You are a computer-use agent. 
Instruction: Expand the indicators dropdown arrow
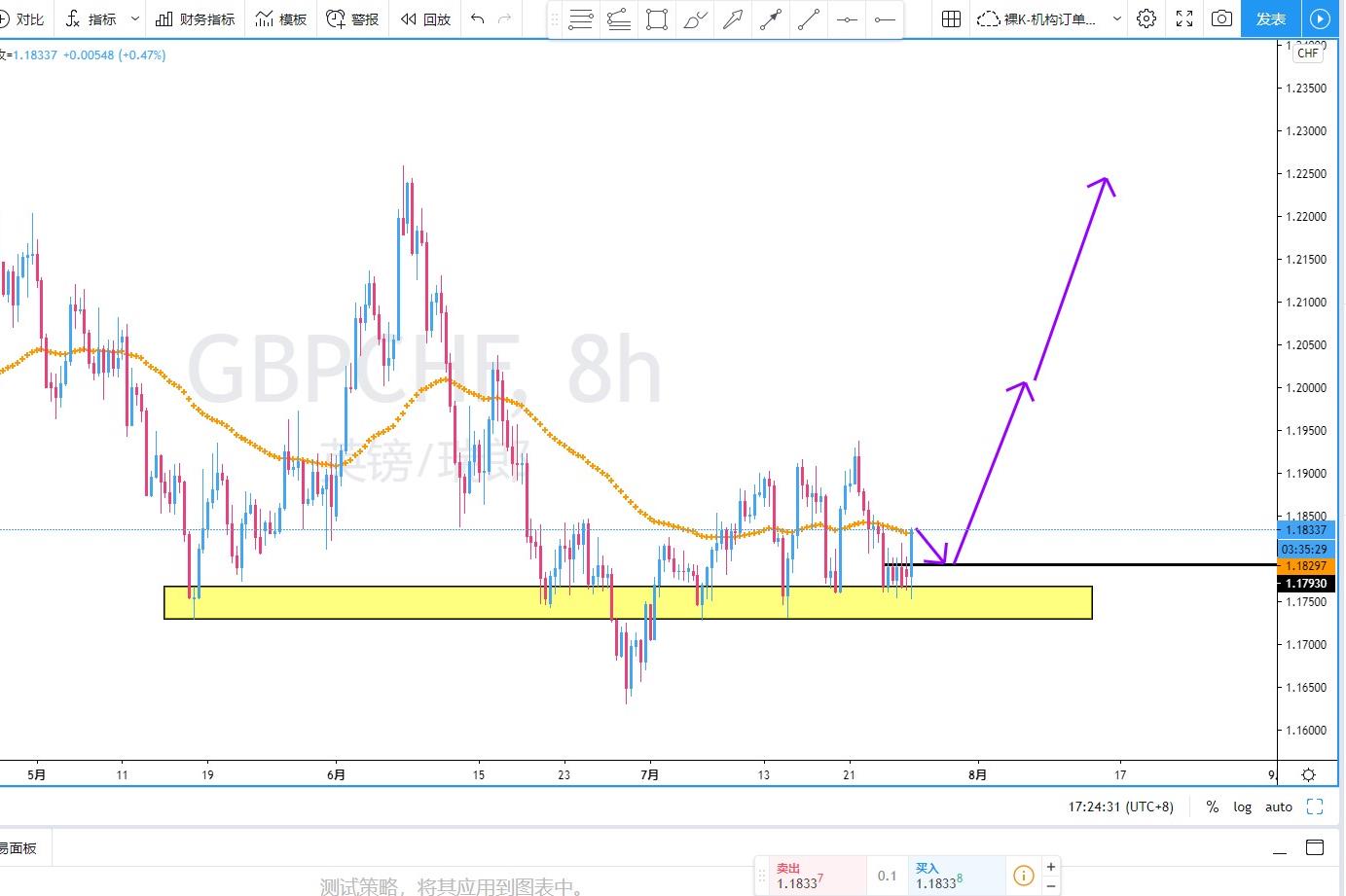click(x=135, y=18)
